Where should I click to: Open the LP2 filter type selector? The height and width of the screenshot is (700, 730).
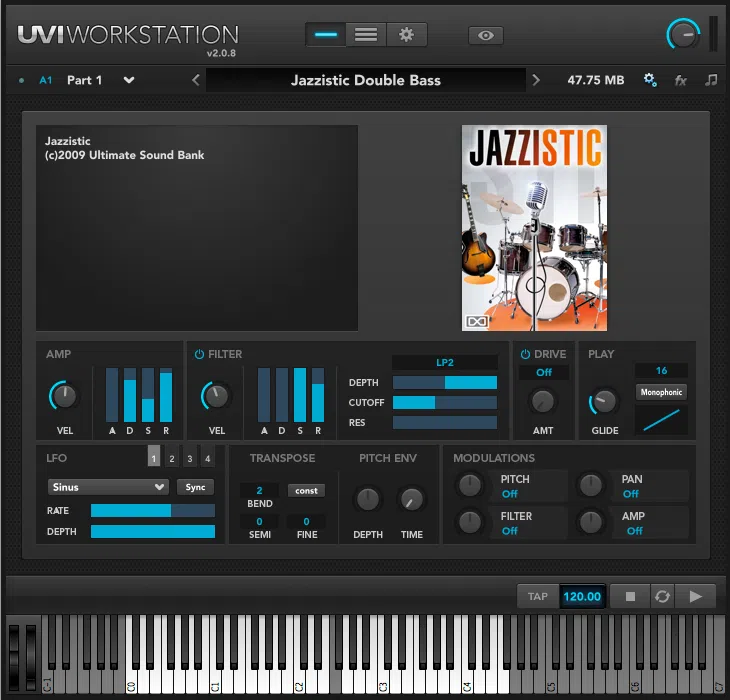[x=445, y=363]
